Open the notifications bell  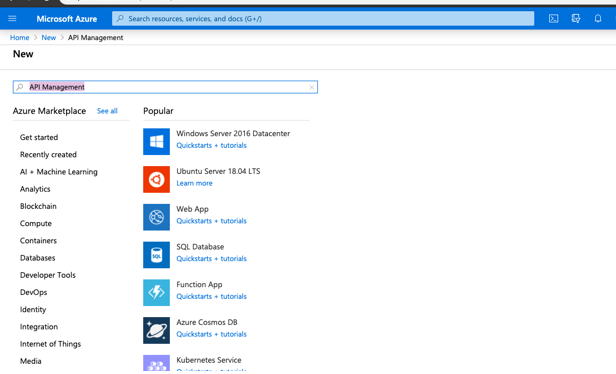598,18
